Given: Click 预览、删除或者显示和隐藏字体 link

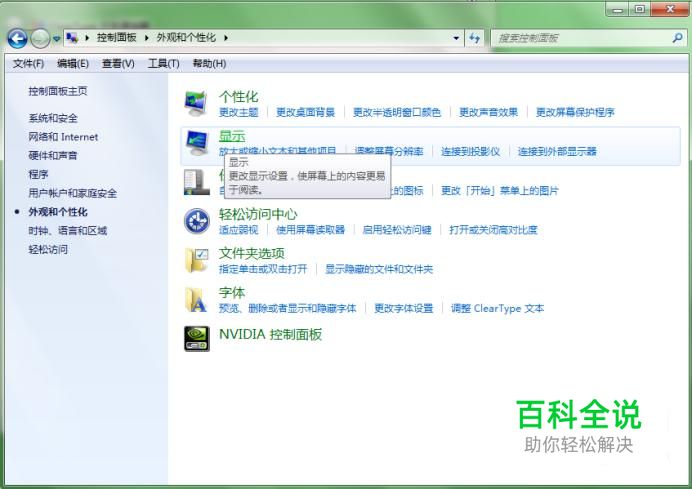Looking at the screenshot, I should coord(287,308).
